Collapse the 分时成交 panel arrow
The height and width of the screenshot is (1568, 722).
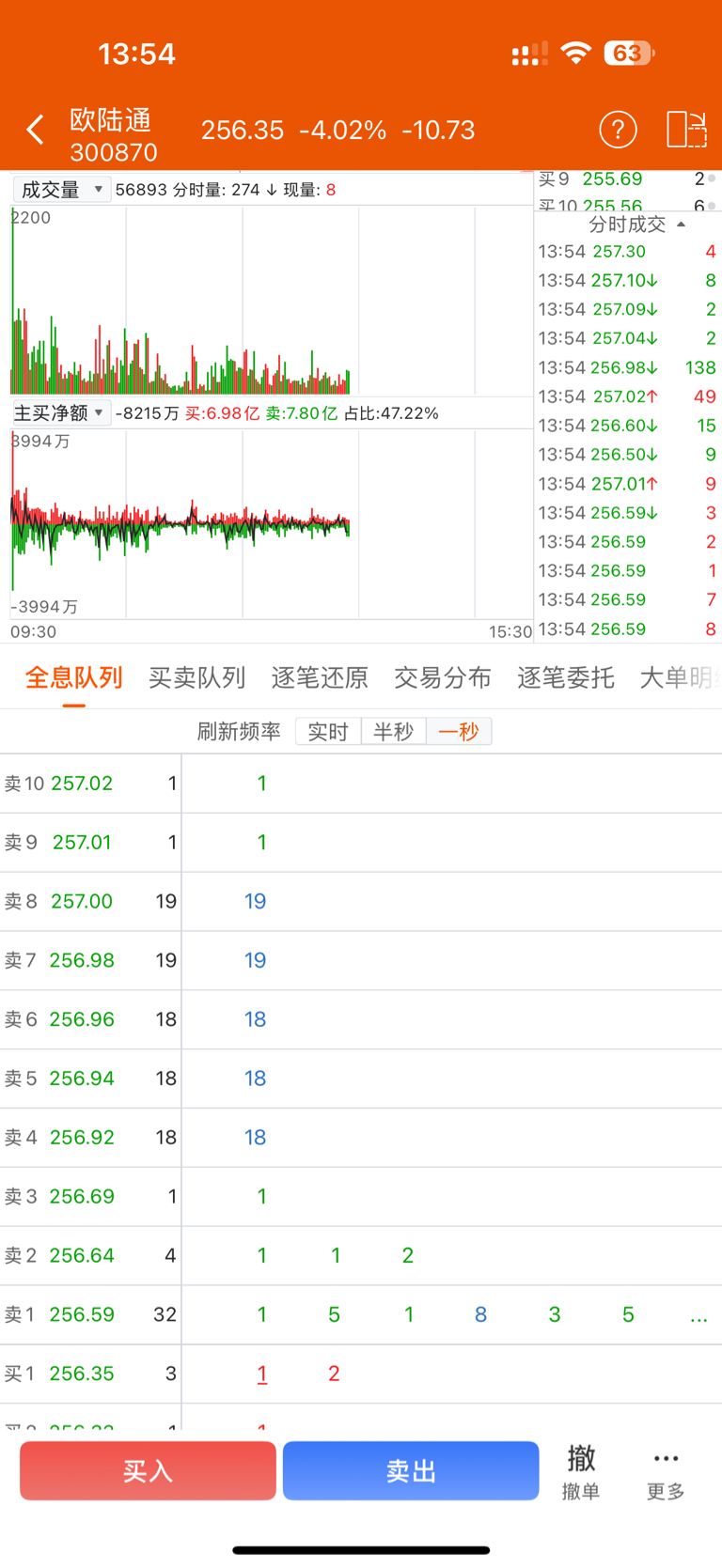(x=681, y=225)
